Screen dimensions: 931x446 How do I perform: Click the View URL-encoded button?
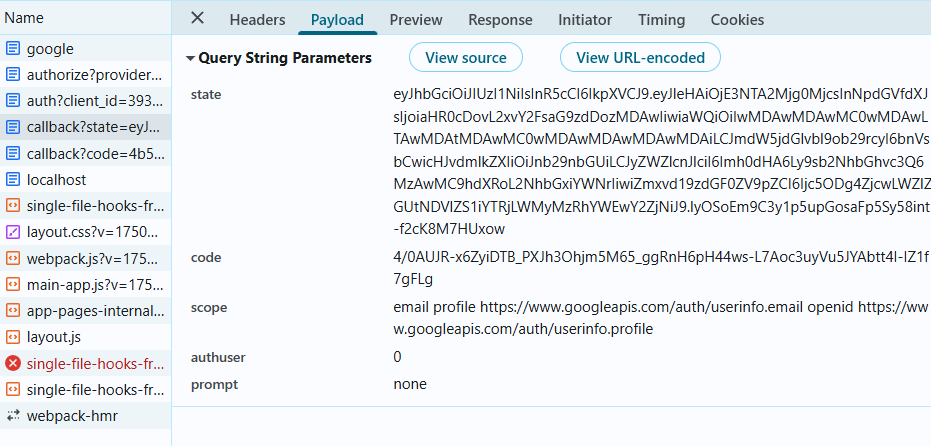point(640,58)
